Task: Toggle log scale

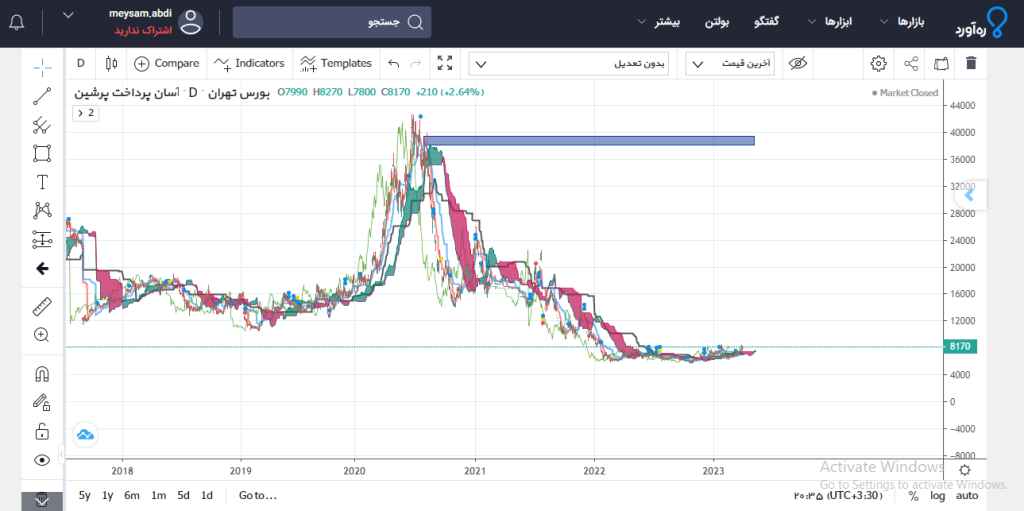Action: tap(938, 496)
